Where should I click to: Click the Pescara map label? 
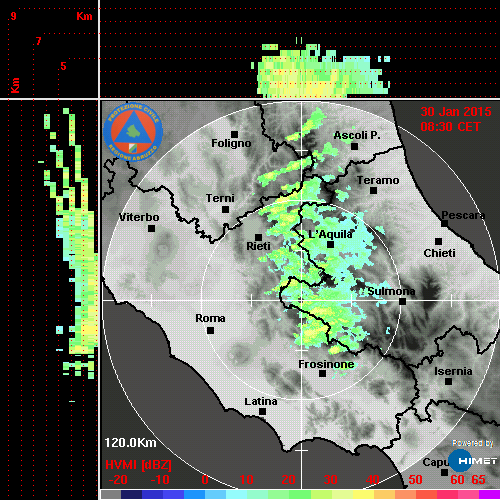click(463, 215)
